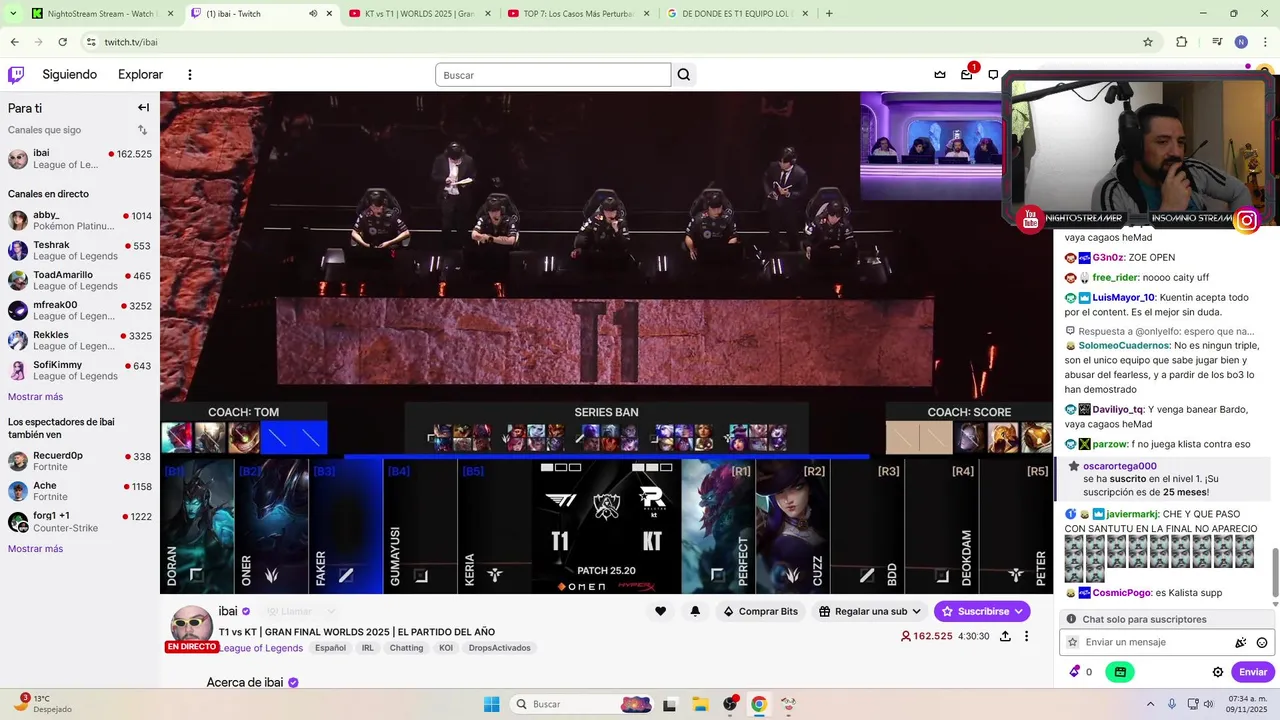Open Regalar una sub dropdown
This screenshot has height=720, width=1280.
pyautogui.click(x=869, y=611)
